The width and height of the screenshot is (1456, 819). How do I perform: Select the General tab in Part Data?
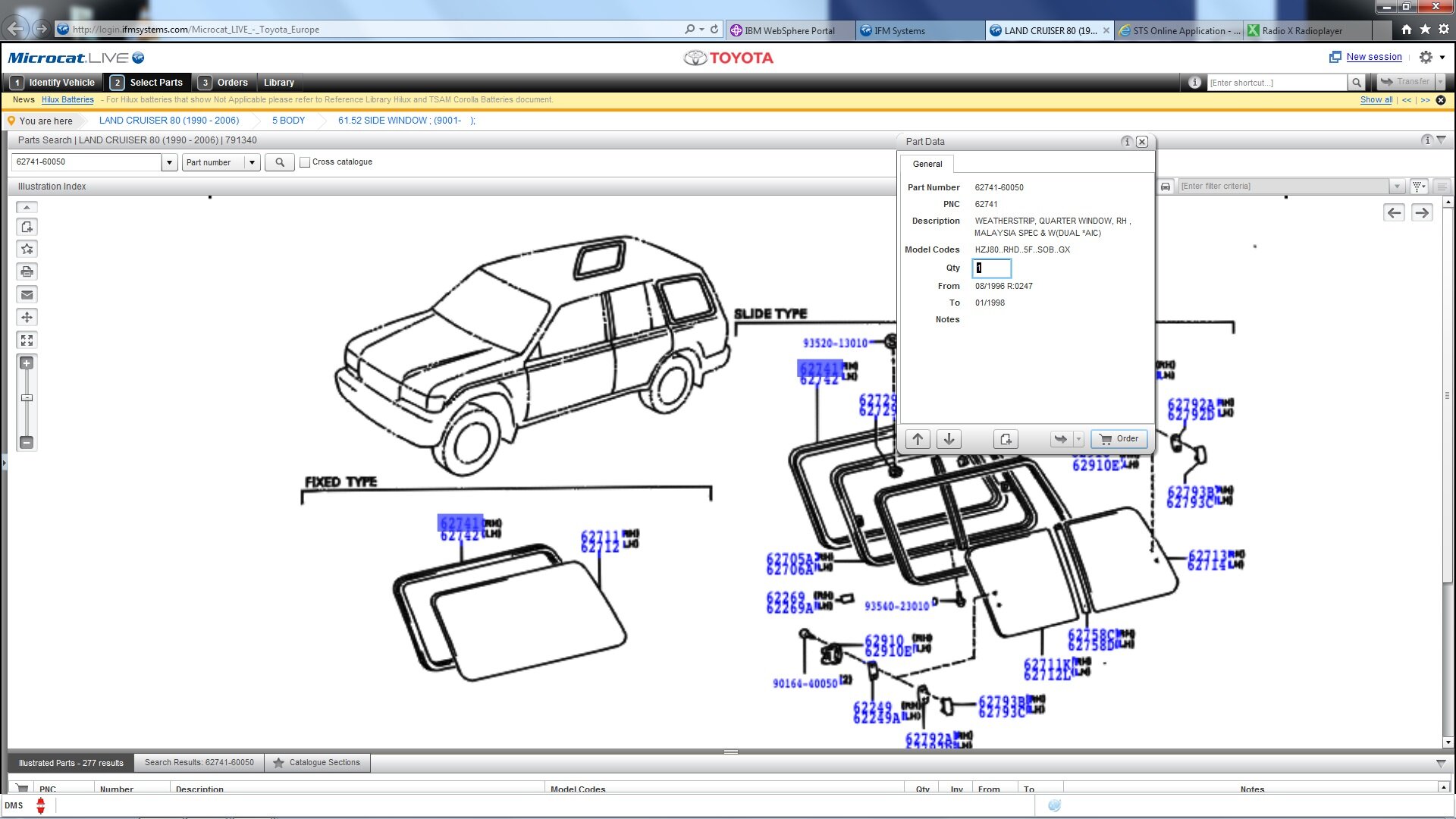(927, 164)
